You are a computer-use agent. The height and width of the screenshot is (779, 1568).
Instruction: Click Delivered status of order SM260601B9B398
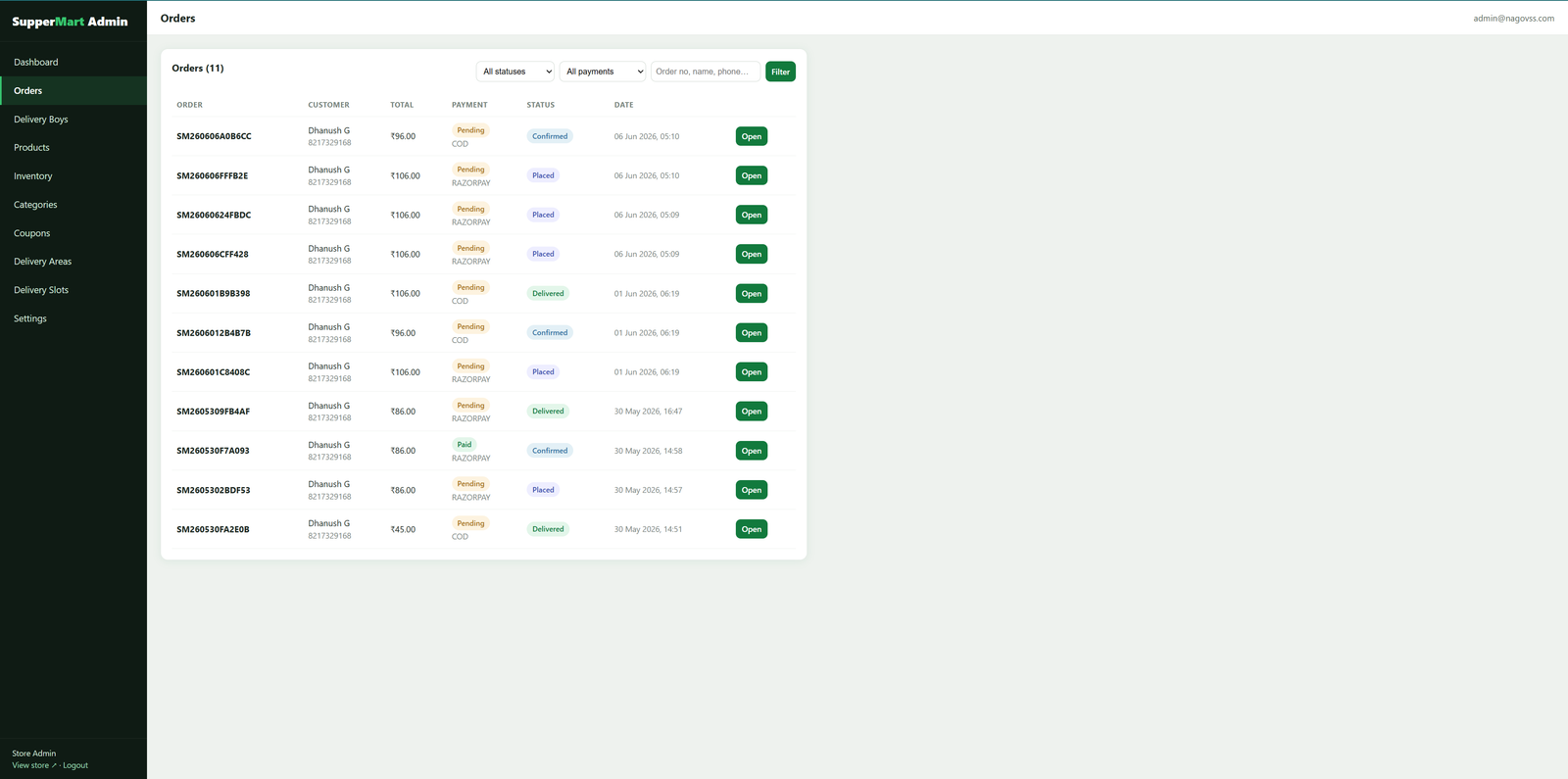(548, 293)
